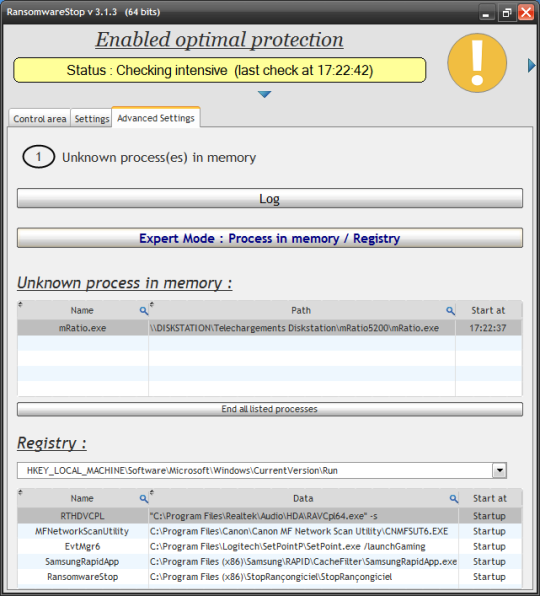This screenshot has width=540, height=596.
Task: Click the Unknown process in memory heading
Action: pos(125,283)
